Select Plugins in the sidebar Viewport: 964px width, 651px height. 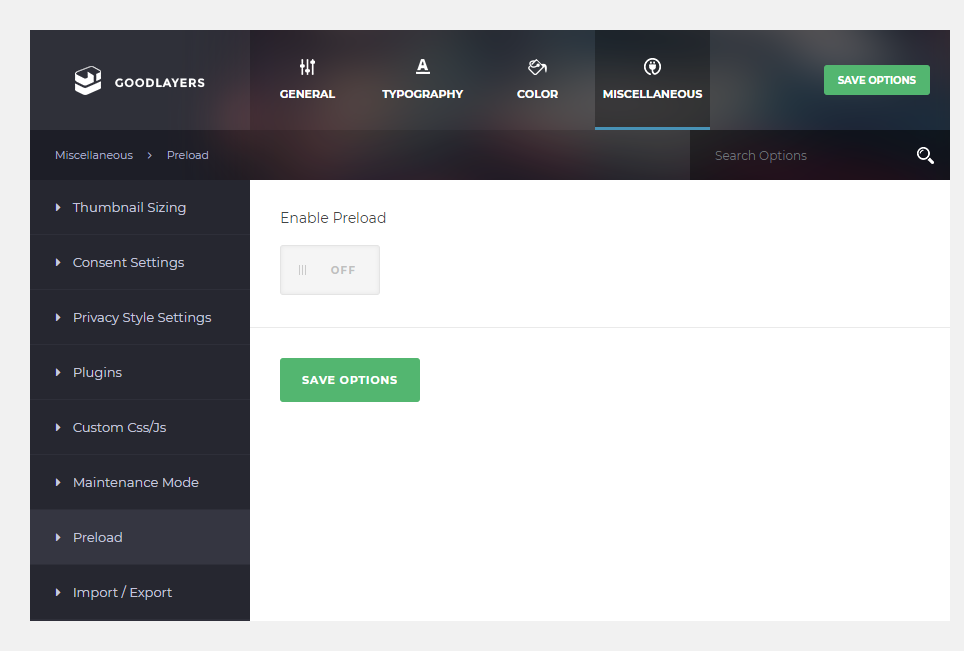point(140,373)
